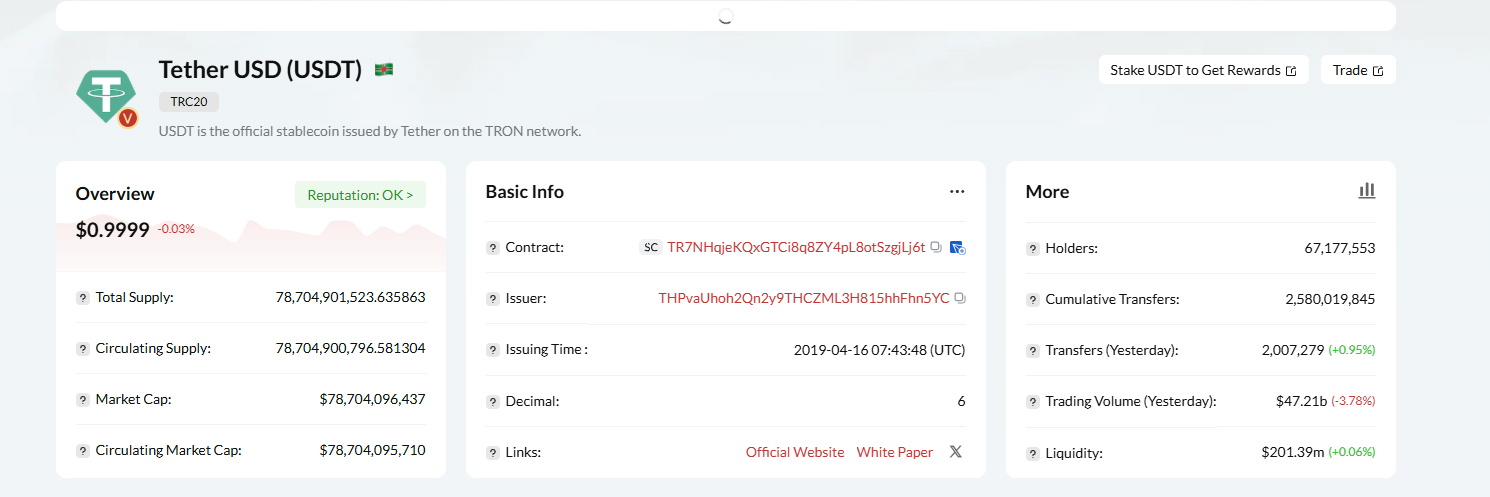Click the TRC20 tag
This screenshot has height=497, width=1490.
click(x=189, y=102)
